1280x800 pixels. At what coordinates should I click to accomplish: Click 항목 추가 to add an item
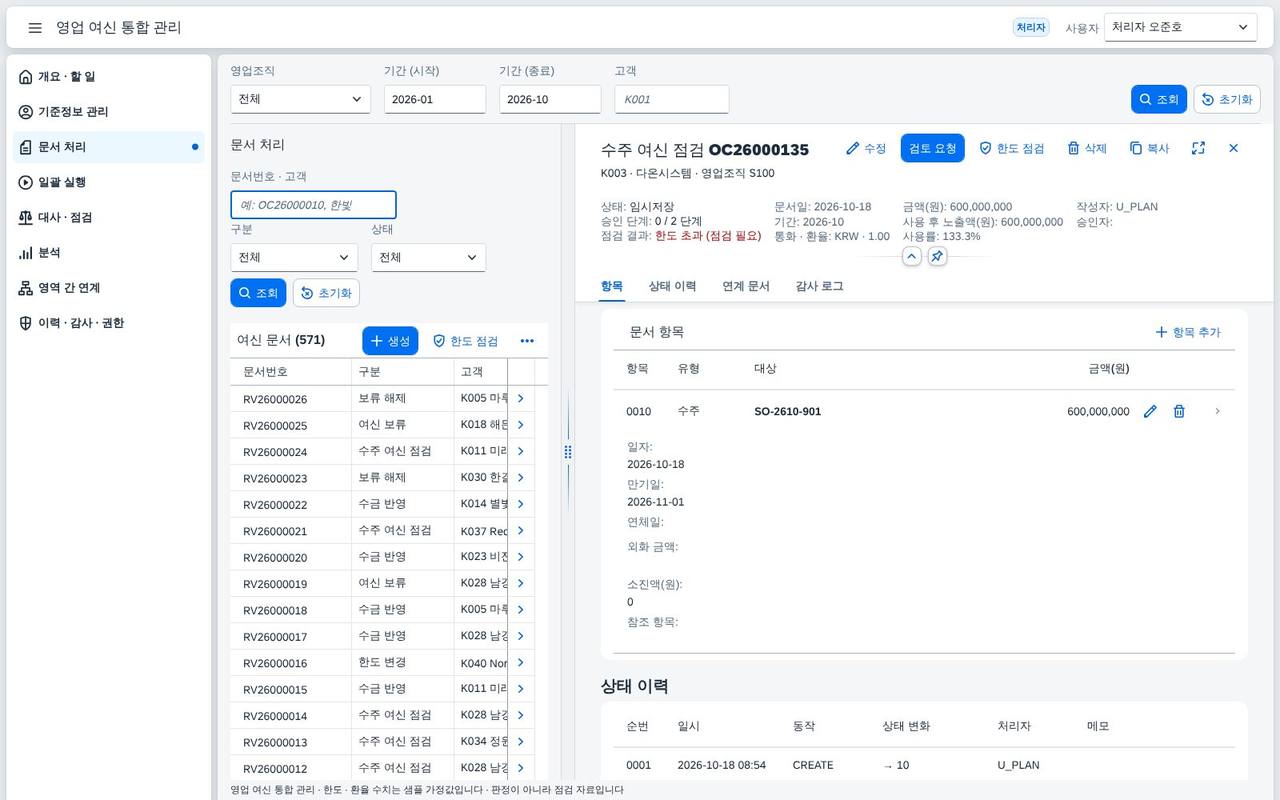click(x=1188, y=332)
